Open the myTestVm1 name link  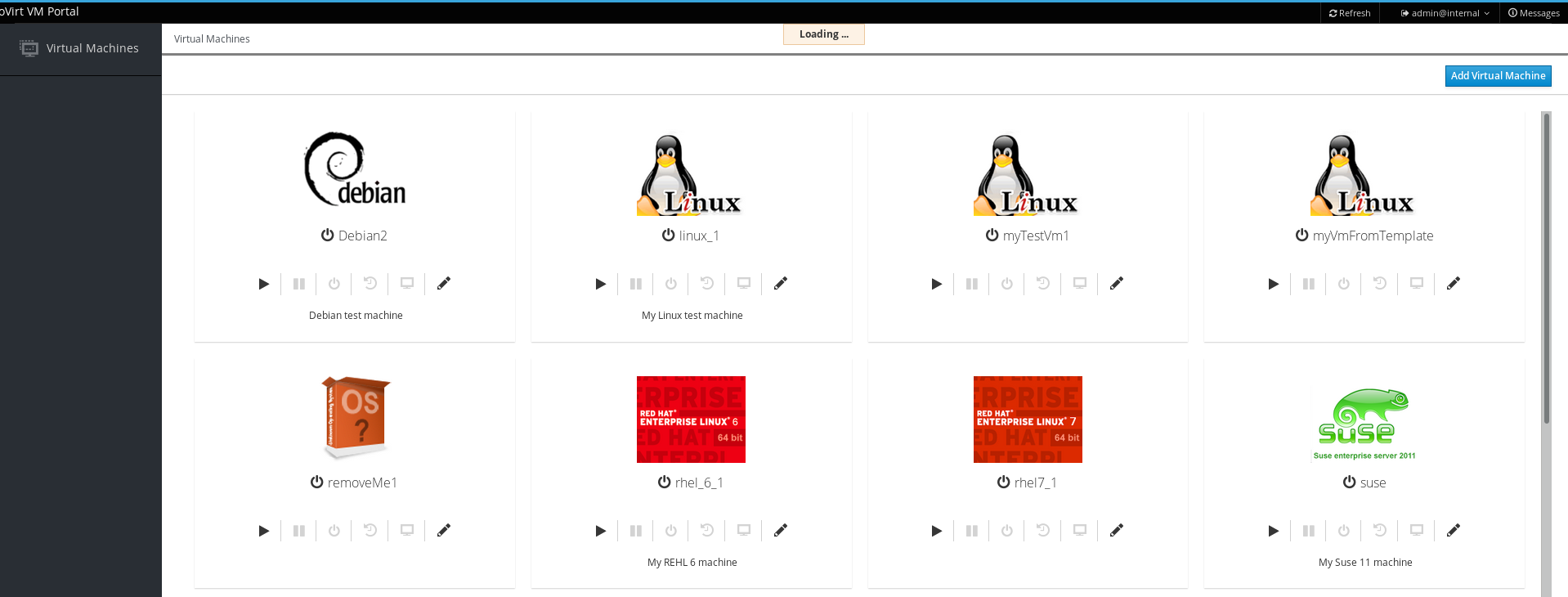(x=1036, y=236)
